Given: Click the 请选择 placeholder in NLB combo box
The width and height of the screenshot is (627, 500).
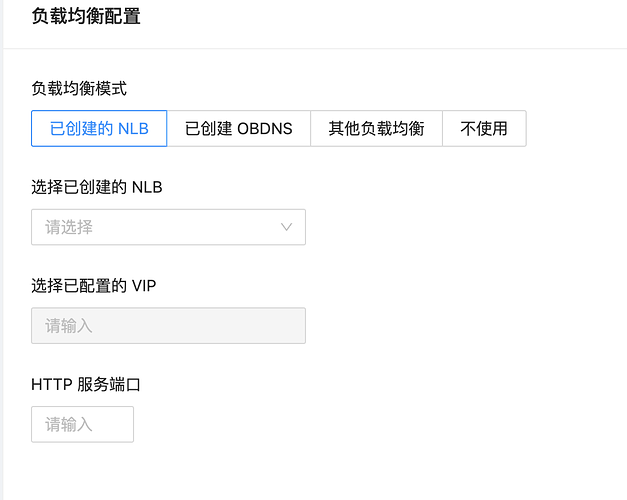Looking at the screenshot, I should pyautogui.click(x=69, y=227).
